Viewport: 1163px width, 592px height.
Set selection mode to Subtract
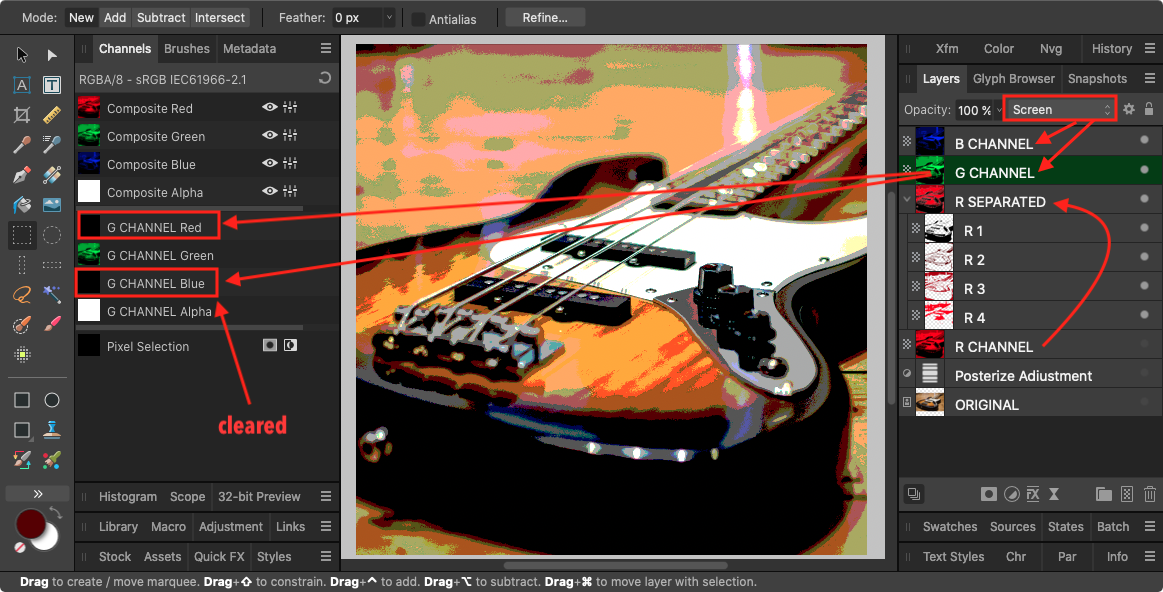160,17
